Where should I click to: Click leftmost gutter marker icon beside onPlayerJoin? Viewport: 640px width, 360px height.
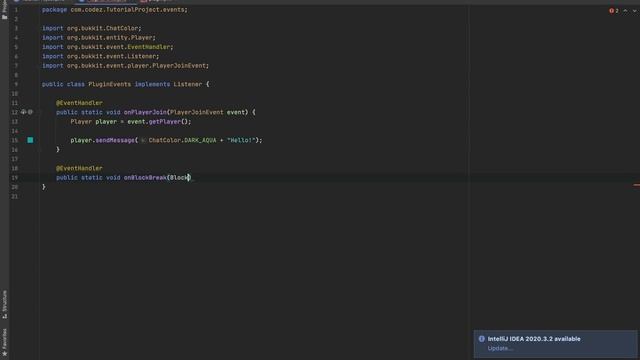[24, 112]
